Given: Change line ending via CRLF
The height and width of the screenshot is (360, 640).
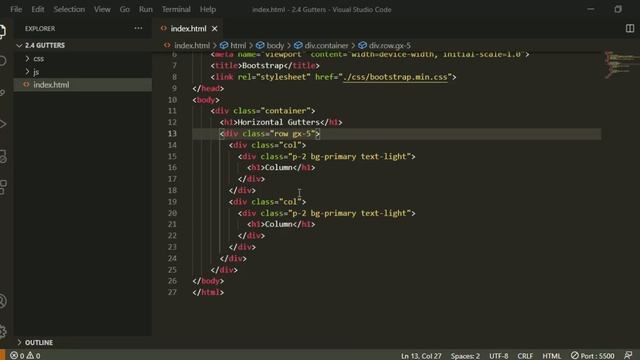Looking at the screenshot, I should click(525, 356).
